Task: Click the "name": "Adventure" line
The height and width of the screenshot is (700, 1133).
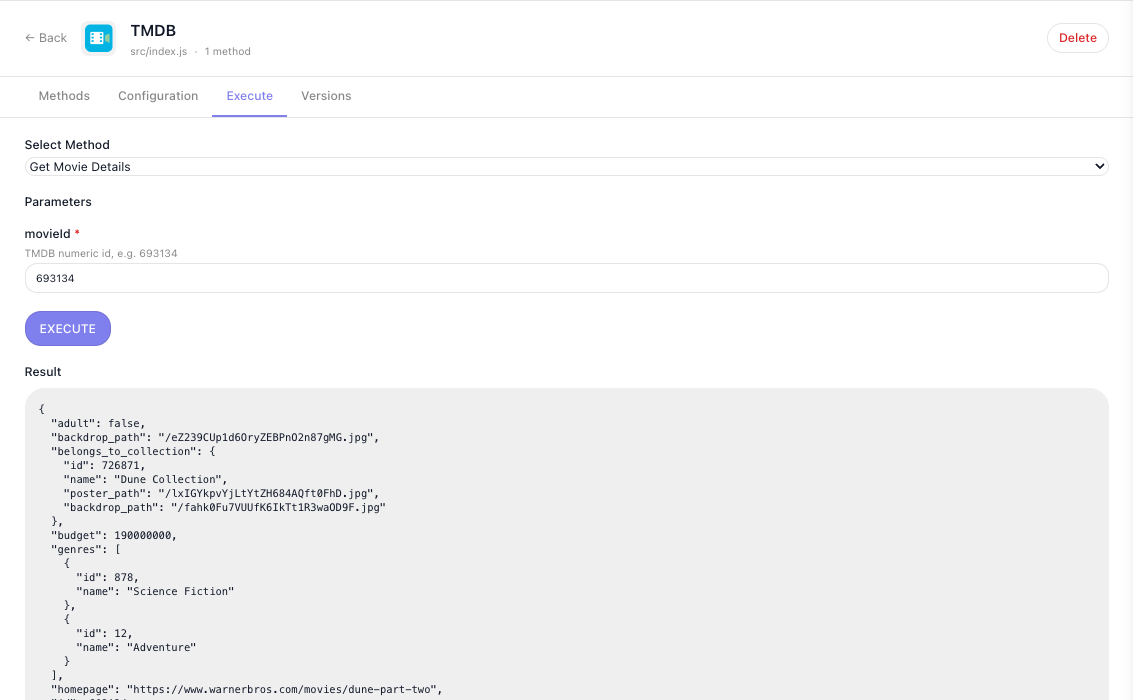Action: pyautogui.click(x=136, y=647)
